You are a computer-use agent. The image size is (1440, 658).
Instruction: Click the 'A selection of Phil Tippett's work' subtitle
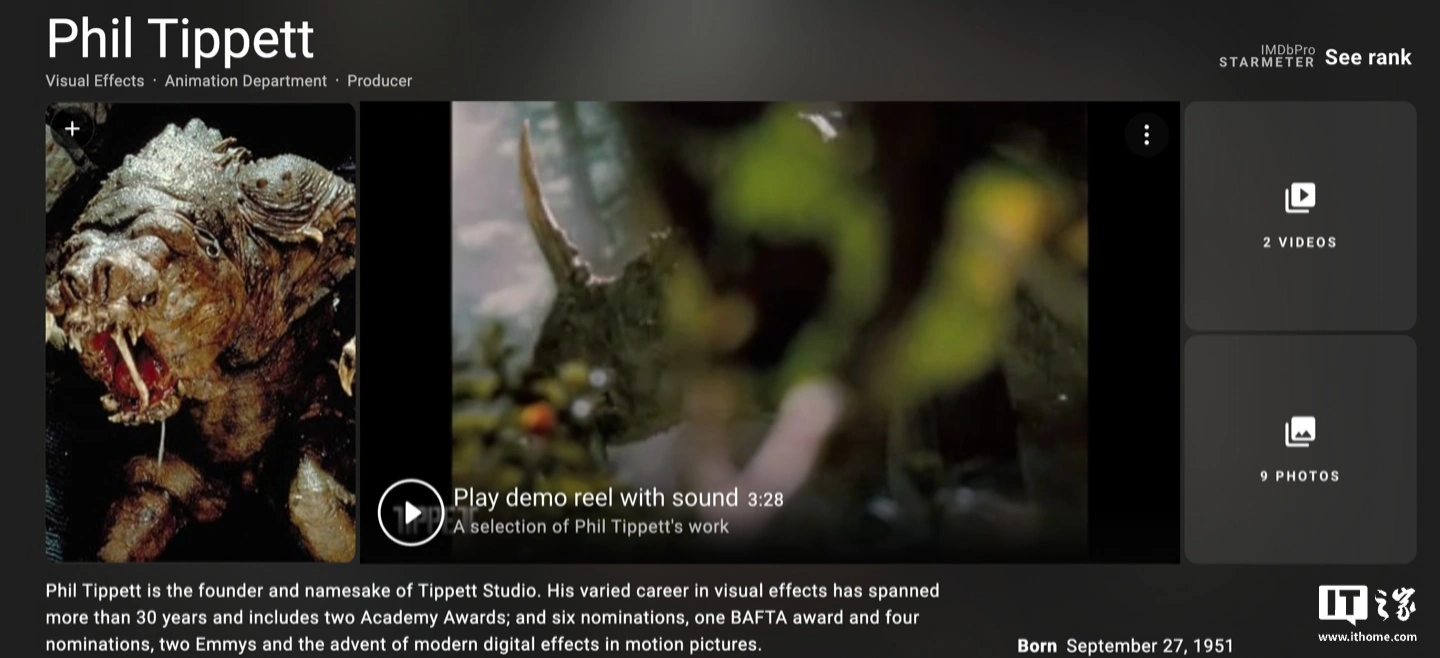click(x=591, y=526)
